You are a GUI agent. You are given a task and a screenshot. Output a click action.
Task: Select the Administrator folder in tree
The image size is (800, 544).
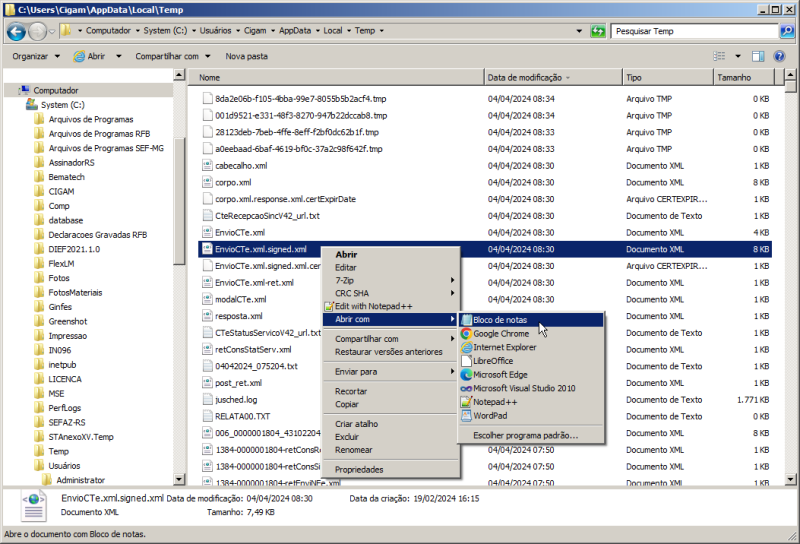(x=80, y=480)
